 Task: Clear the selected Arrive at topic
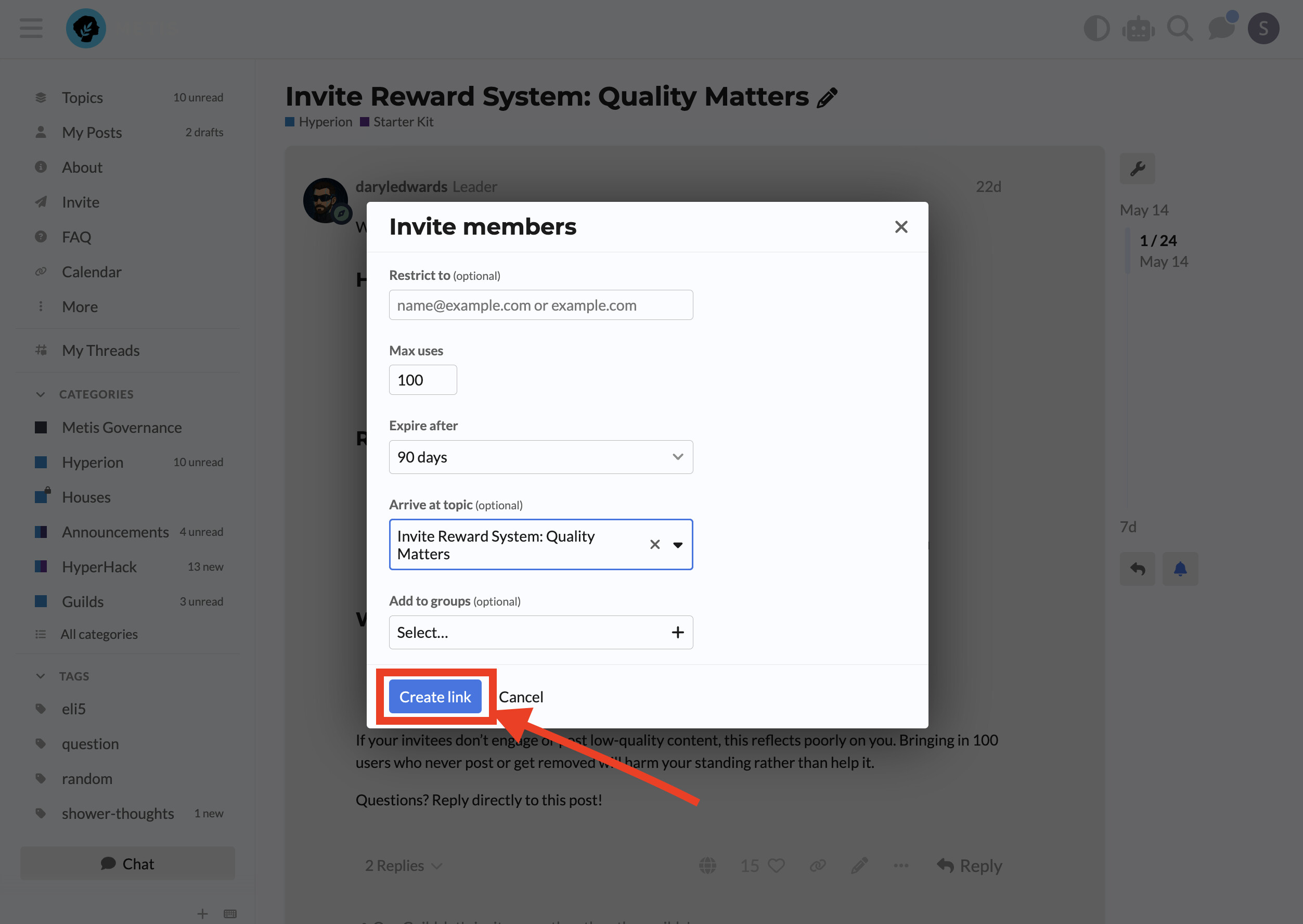pos(655,545)
